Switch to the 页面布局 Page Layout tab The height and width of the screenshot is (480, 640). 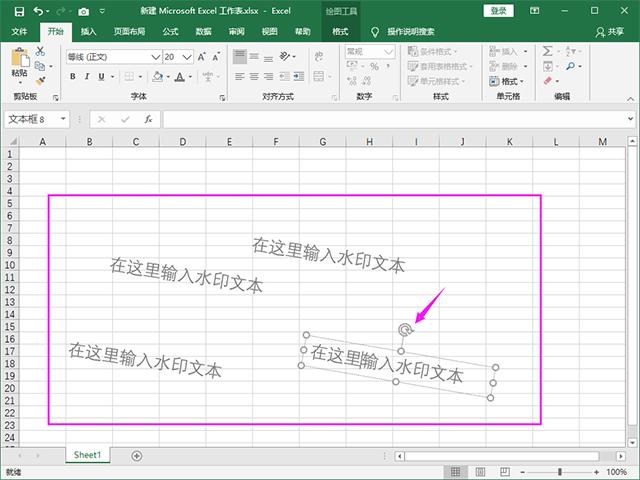(x=129, y=31)
